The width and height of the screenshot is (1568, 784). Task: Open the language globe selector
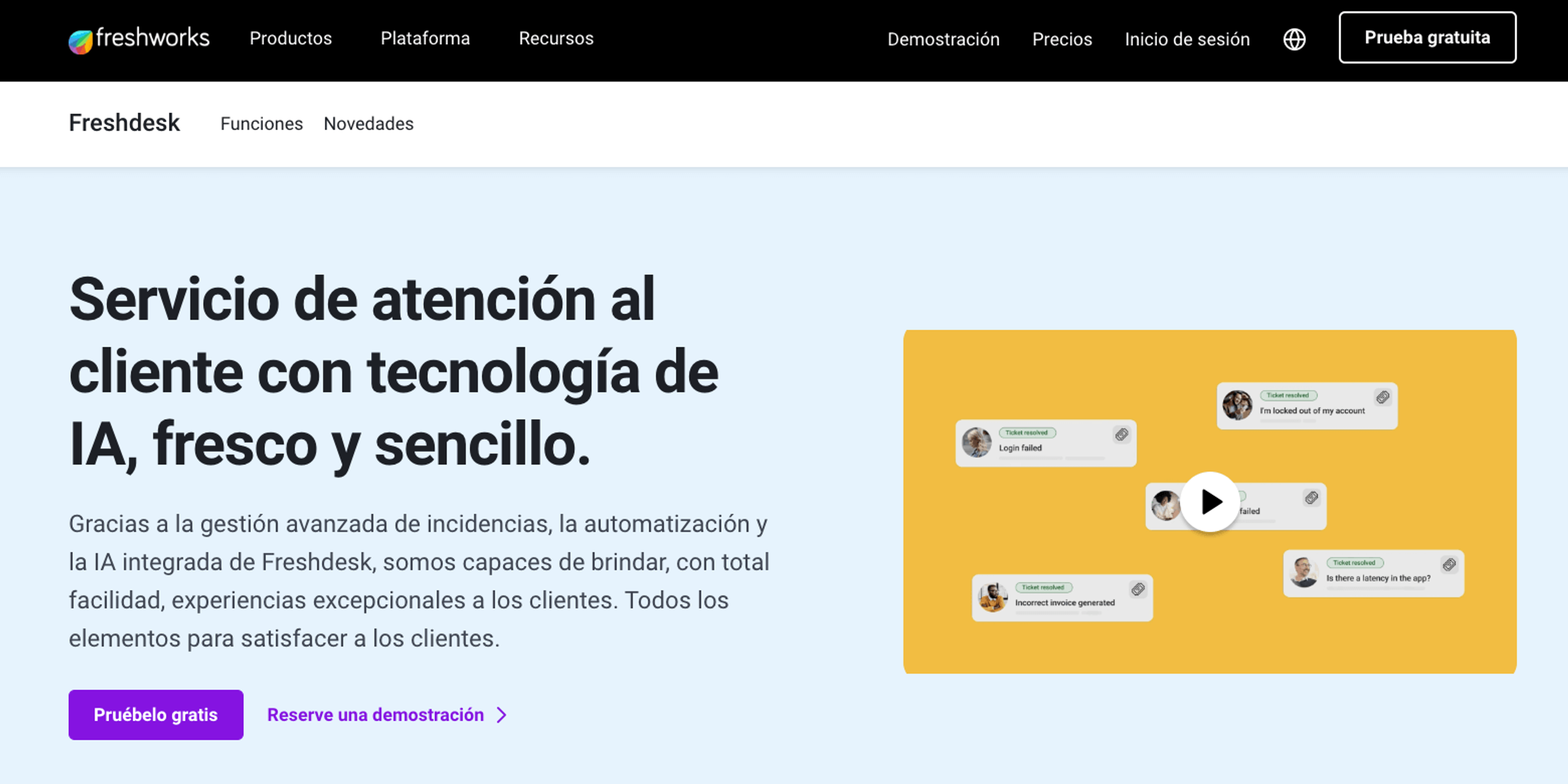point(1294,39)
